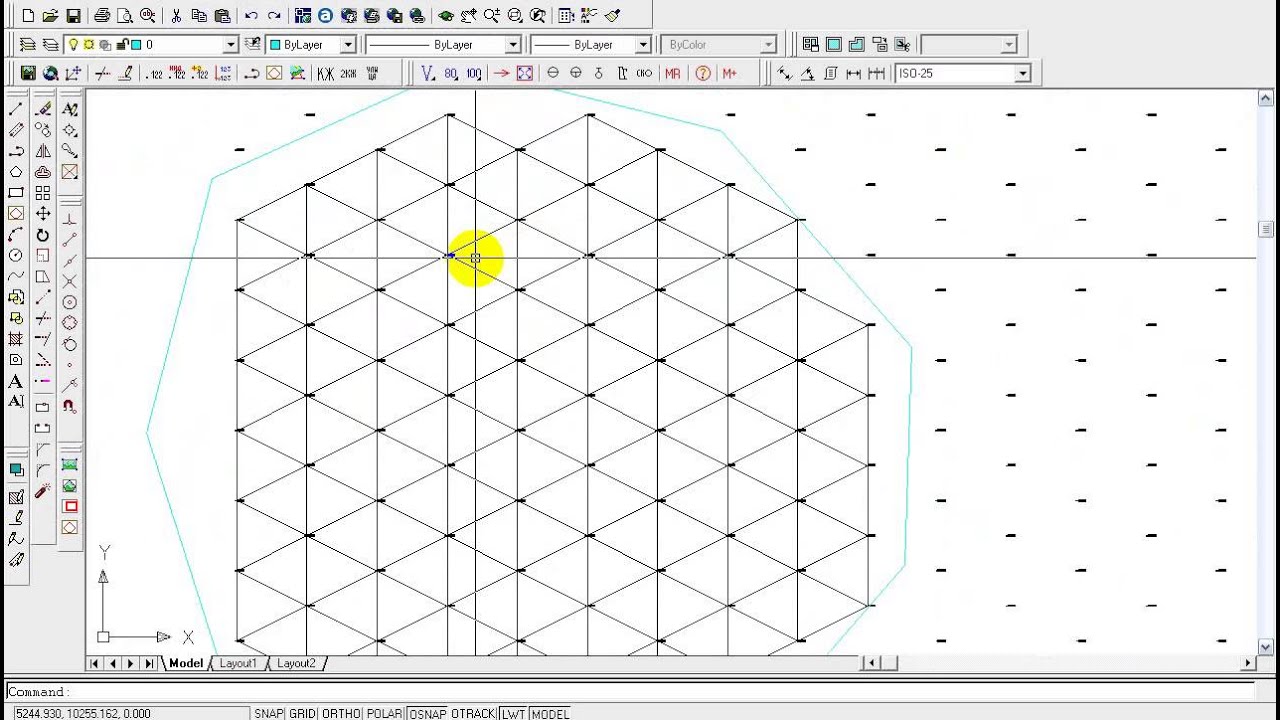The width and height of the screenshot is (1280, 720).
Task: Select the Rectangle draw tool
Action: click(16, 193)
